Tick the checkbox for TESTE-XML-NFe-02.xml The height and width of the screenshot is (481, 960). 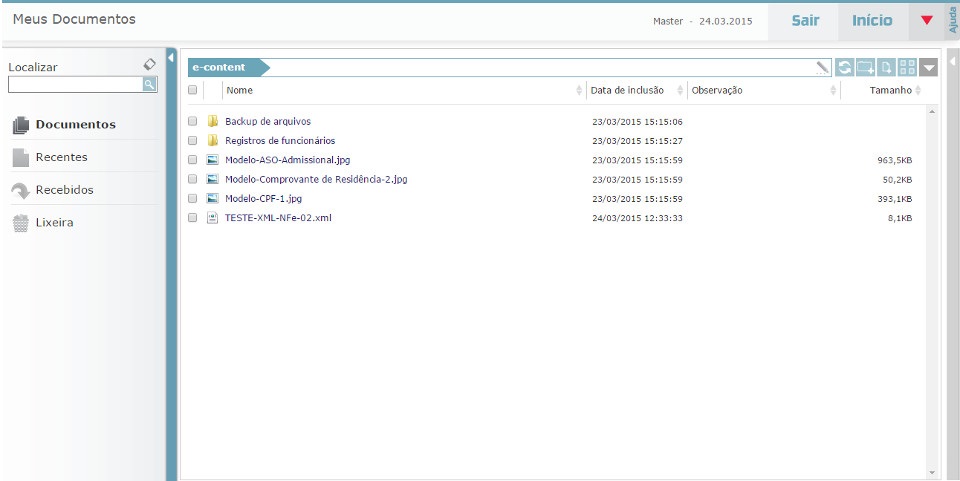coord(193,218)
